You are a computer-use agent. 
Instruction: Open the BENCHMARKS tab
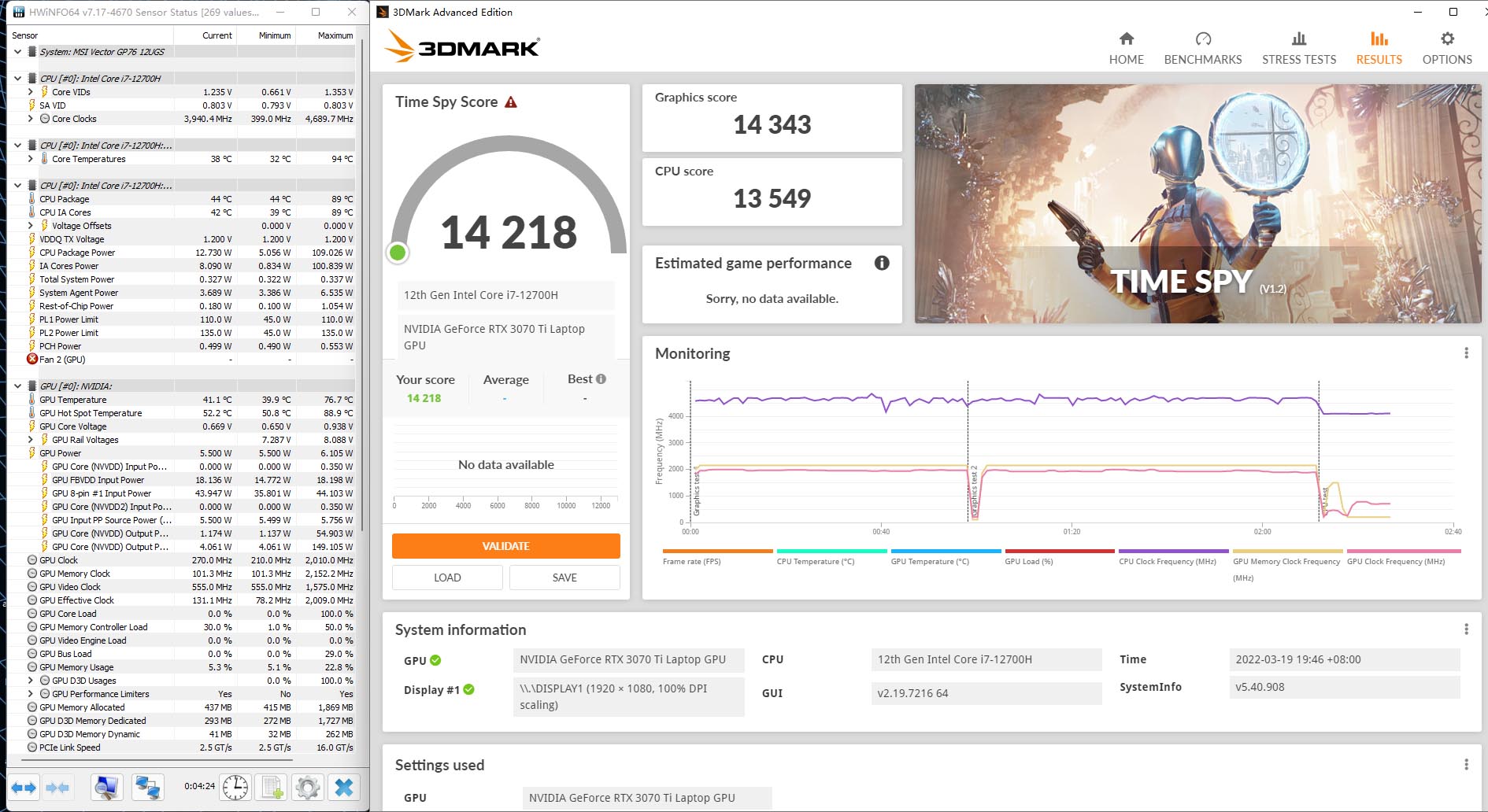[1202, 48]
